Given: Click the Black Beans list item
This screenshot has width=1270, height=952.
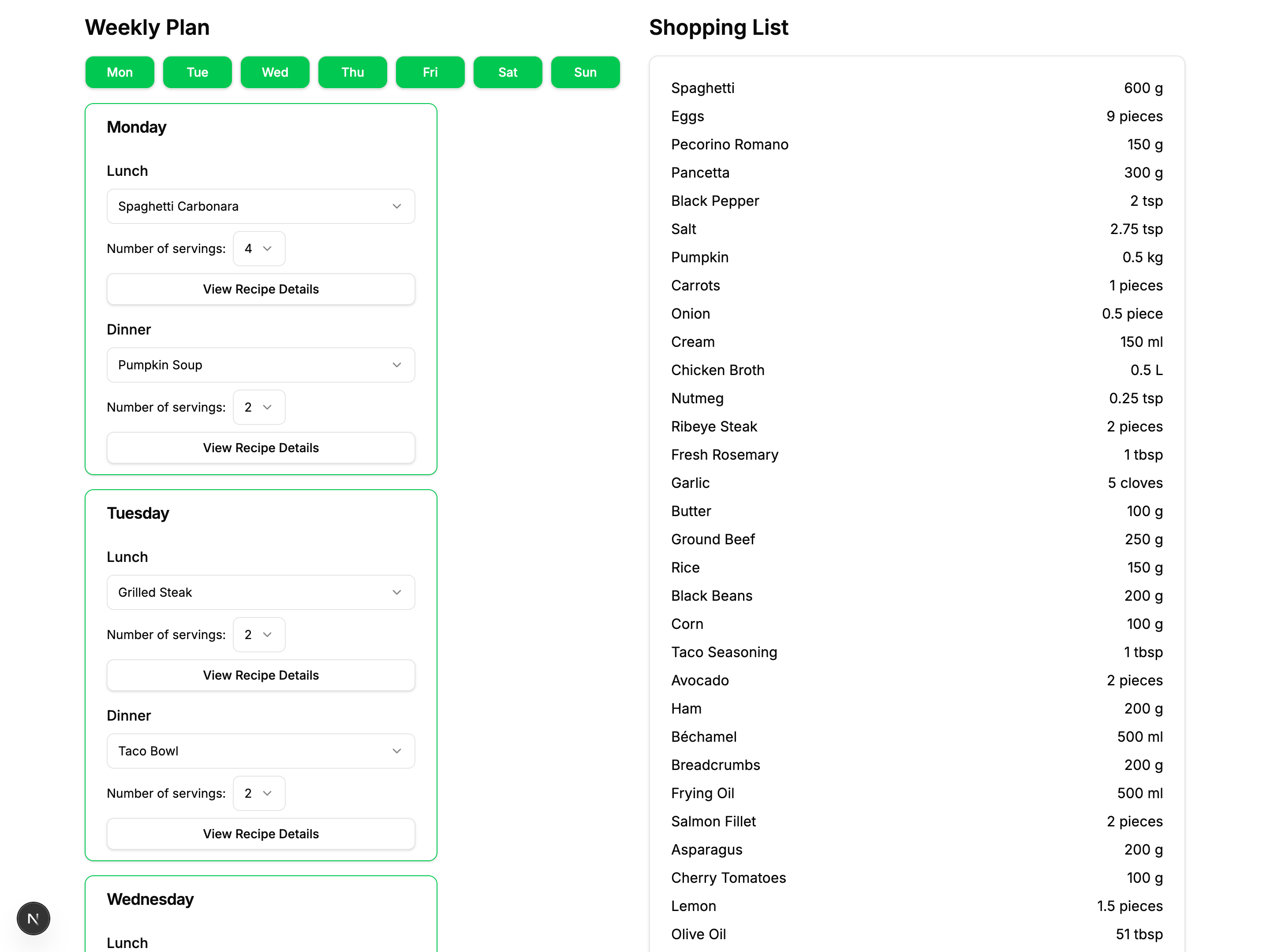Looking at the screenshot, I should click(x=916, y=595).
